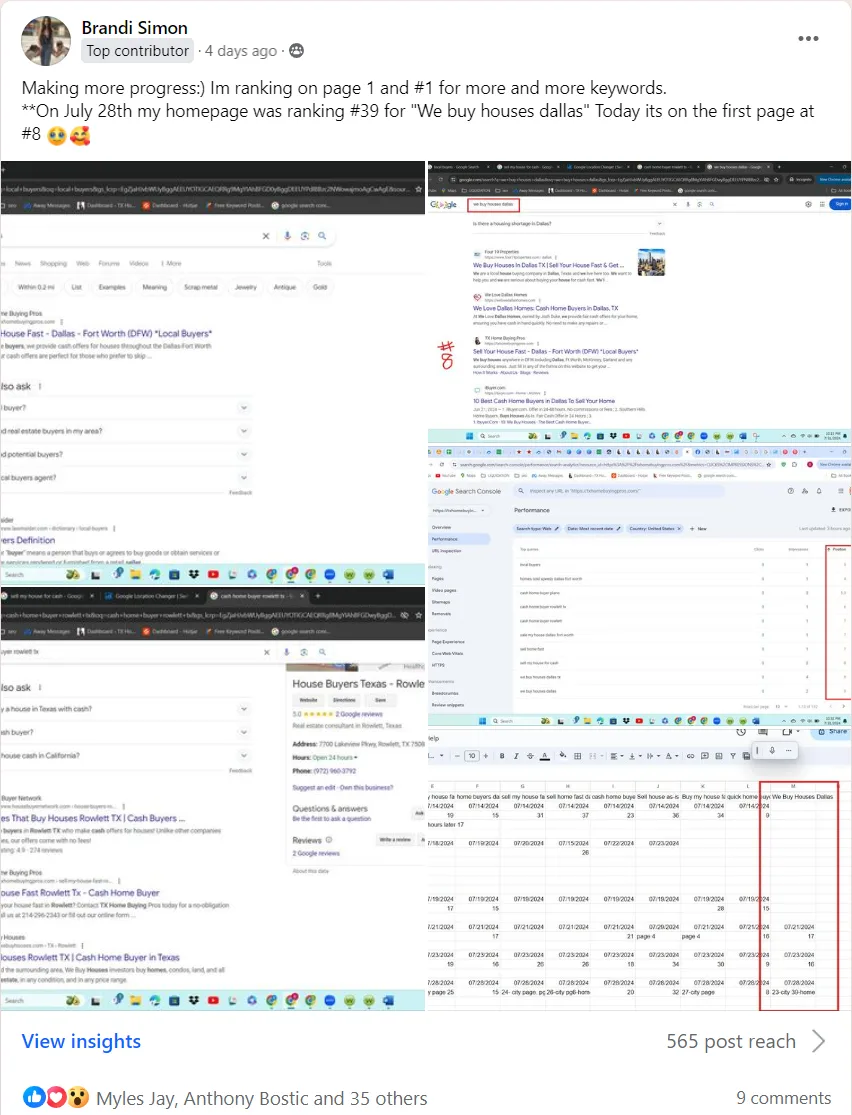Open the Google Search Console Performance screenshot
Viewport: 852px width, 1115px height.
tap(638, 585)
